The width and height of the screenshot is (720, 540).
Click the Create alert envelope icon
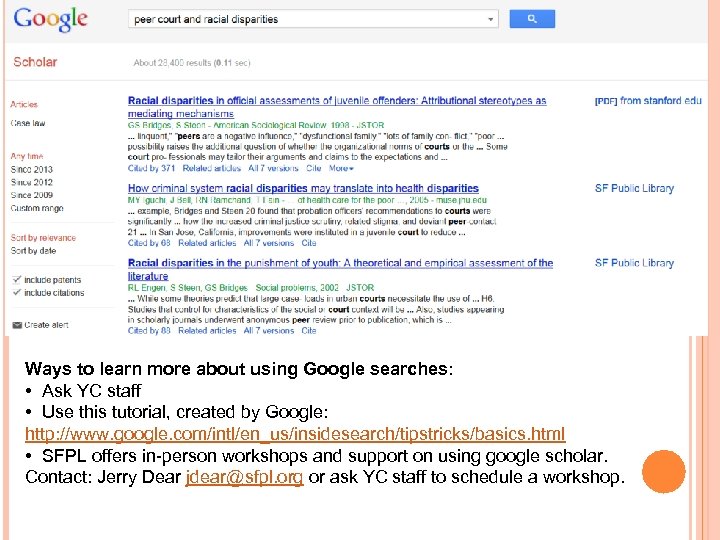(17, 325)
